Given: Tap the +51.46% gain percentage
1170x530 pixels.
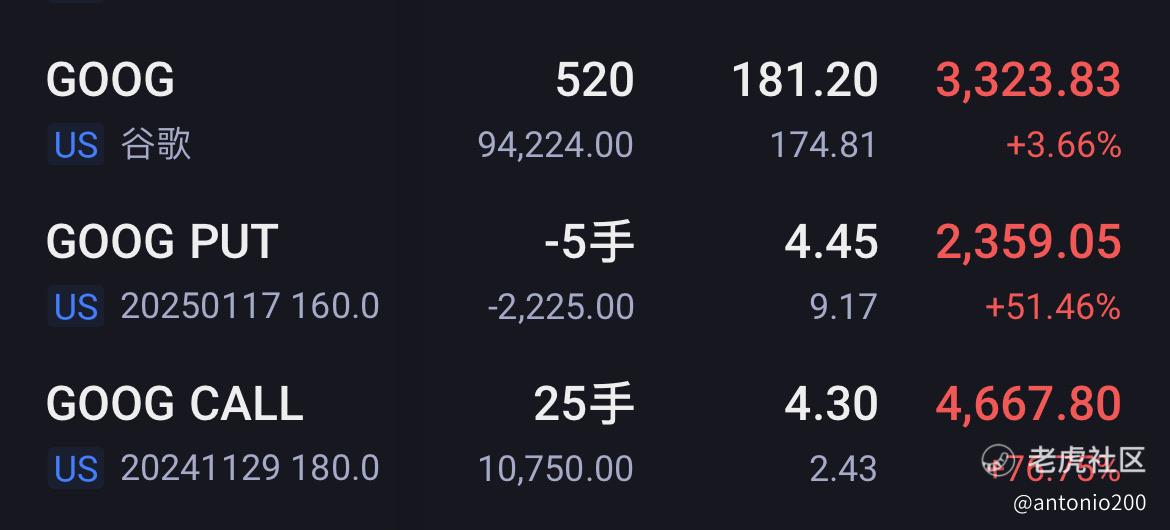Looking at the screenshot, I should 1052,307.
